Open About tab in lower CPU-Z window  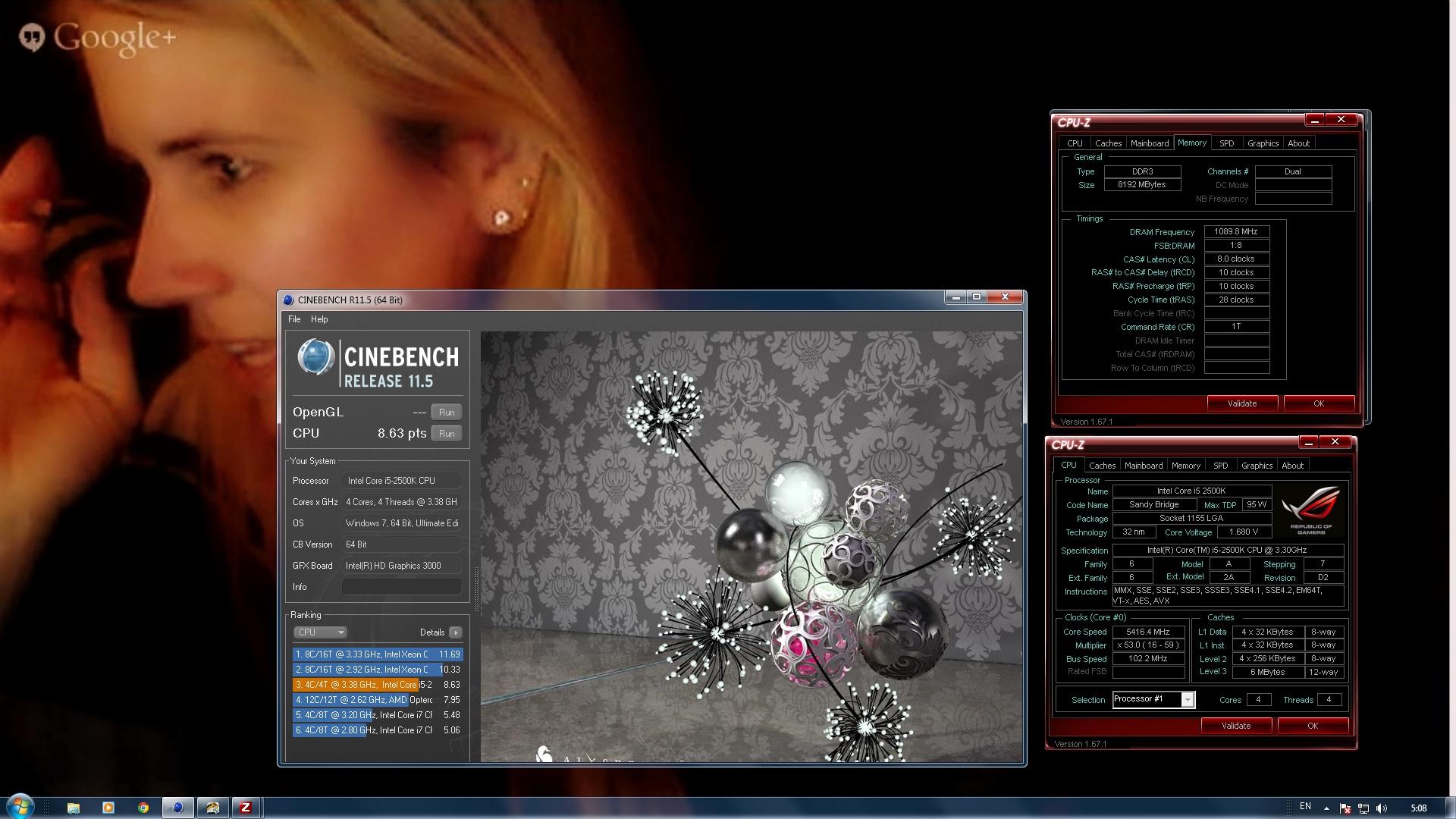click(x=1292, y=466)
